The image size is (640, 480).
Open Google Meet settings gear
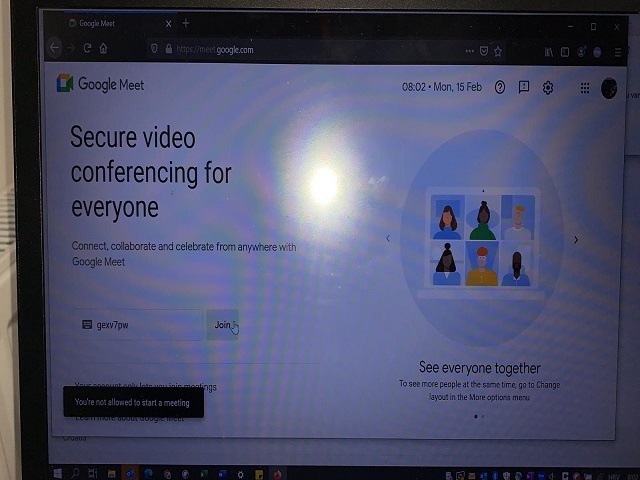pos(548,87)
